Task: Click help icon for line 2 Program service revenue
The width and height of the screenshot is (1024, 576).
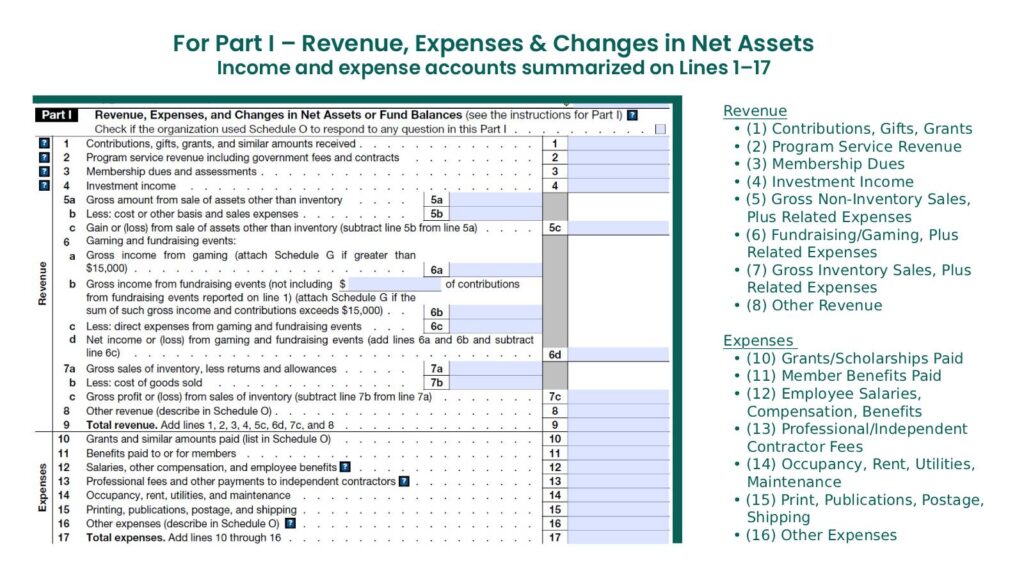Action: click(x=43, y=158)
